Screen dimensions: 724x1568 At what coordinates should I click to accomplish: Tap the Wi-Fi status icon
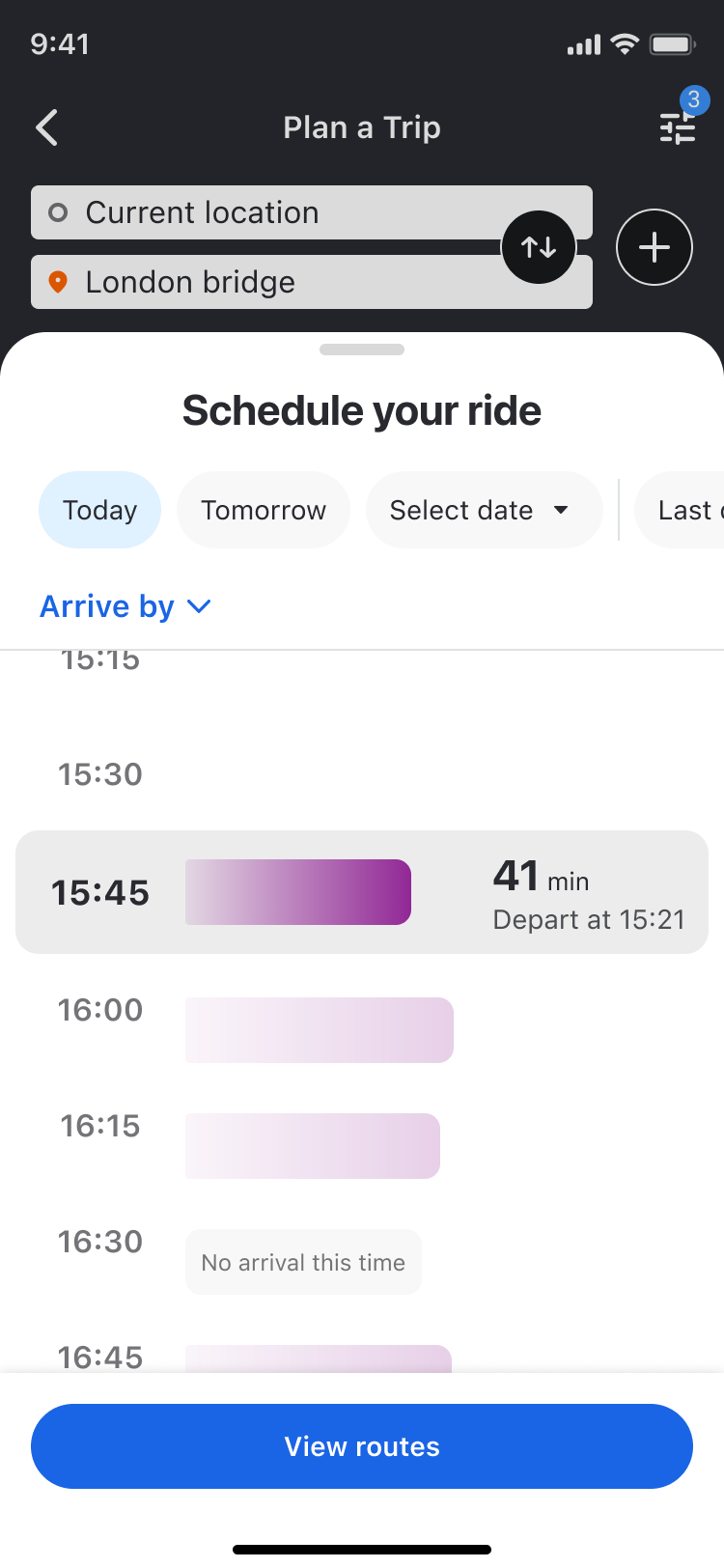626,44
